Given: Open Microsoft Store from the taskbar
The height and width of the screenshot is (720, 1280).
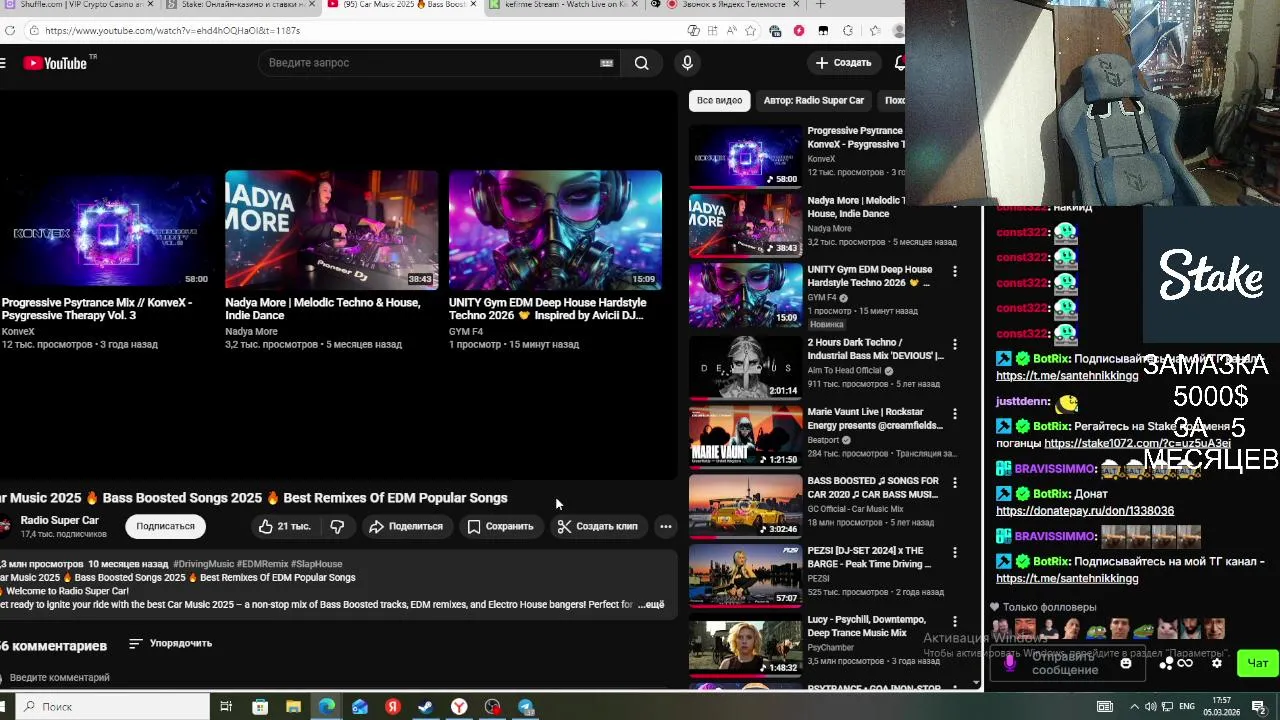Looking at the screenshot, I should pyautogui.click(x=260, y=707).
